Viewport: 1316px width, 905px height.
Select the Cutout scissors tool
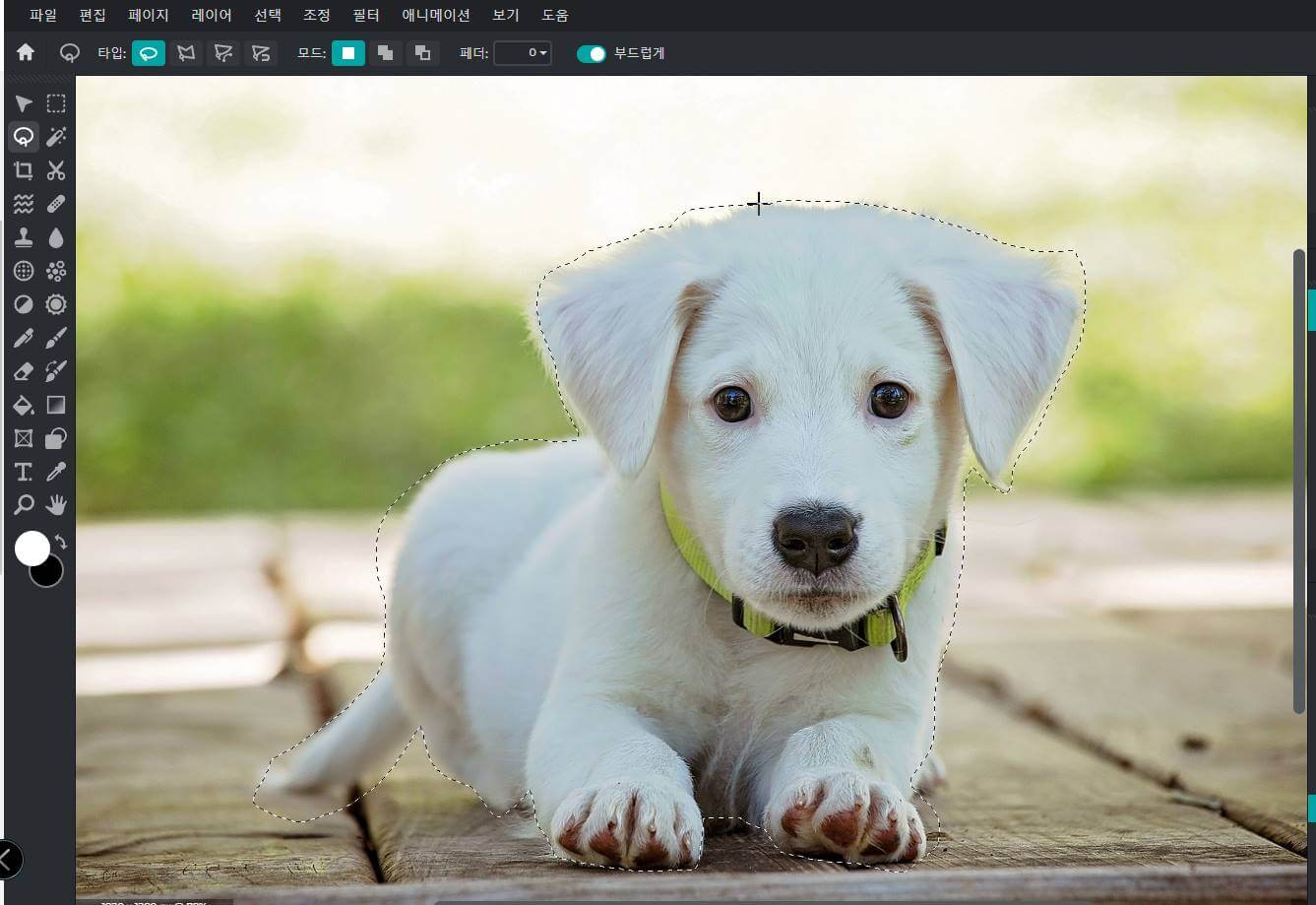pos(56,170)
